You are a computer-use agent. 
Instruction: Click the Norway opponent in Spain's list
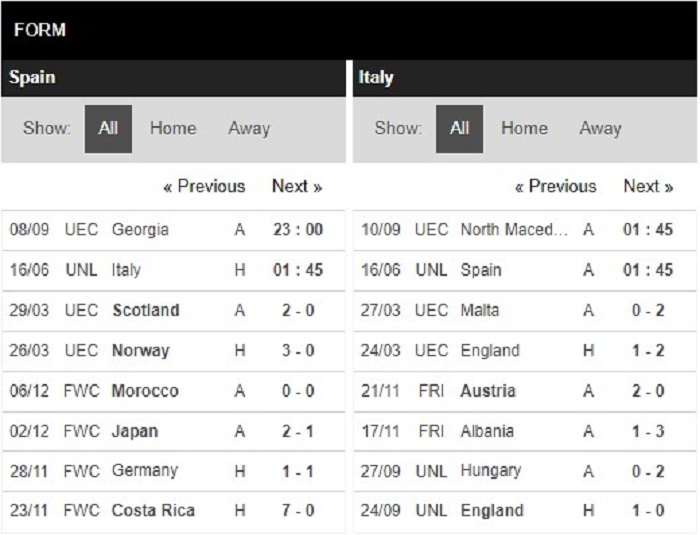pos(141,351)
